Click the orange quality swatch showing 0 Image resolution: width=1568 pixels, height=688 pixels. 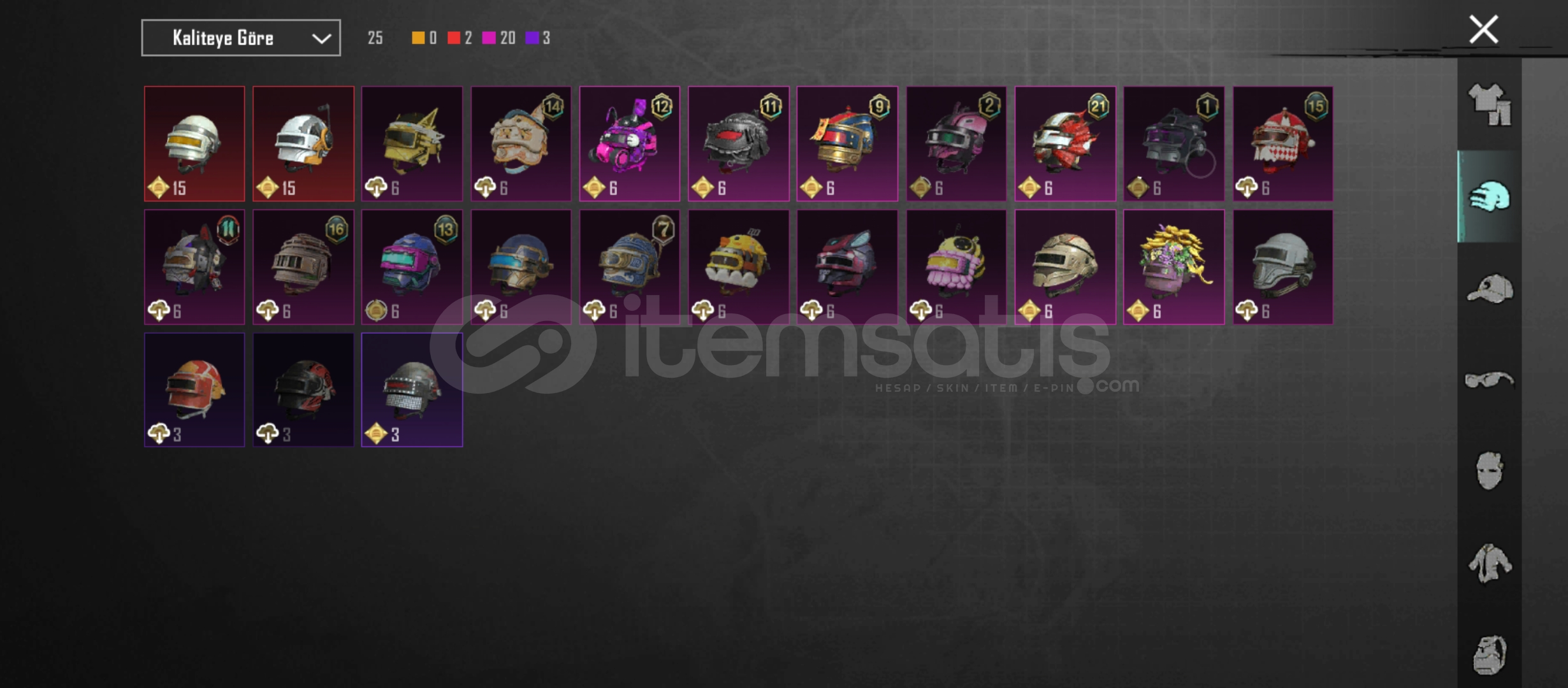tap(418, 38)
